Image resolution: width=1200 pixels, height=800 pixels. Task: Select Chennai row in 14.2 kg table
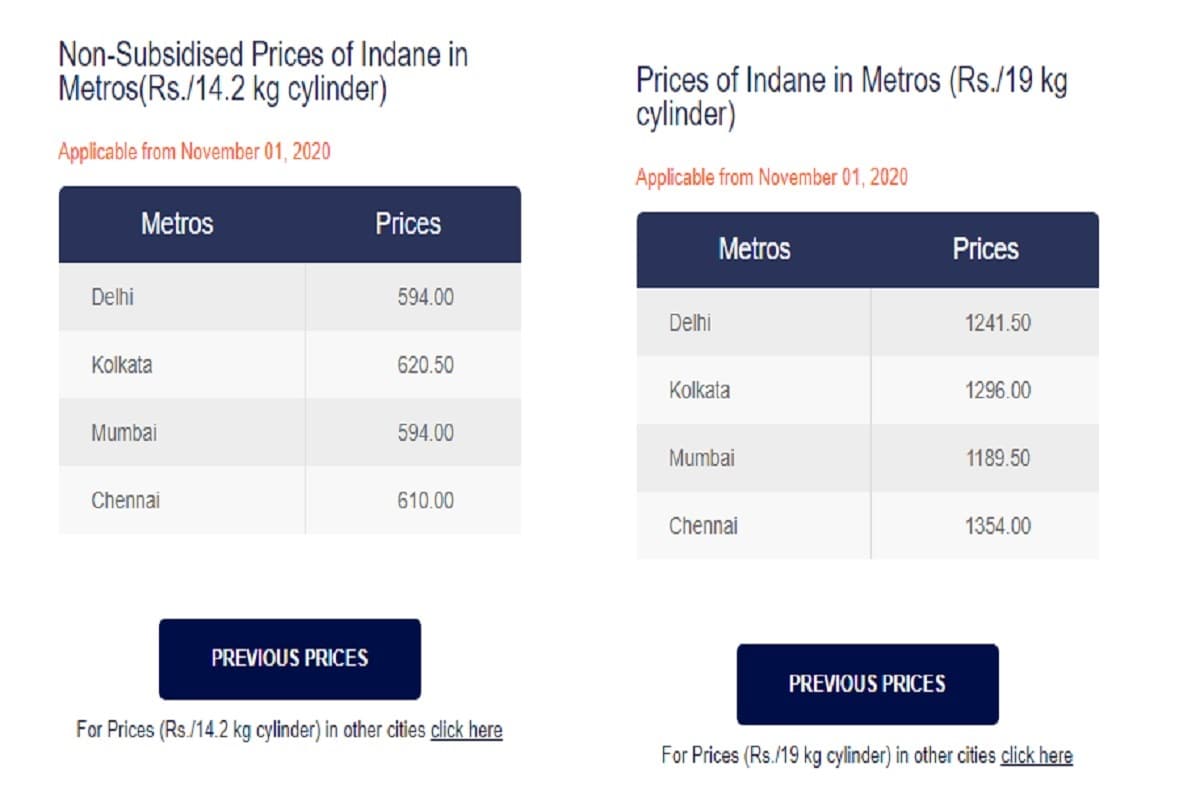290,500
